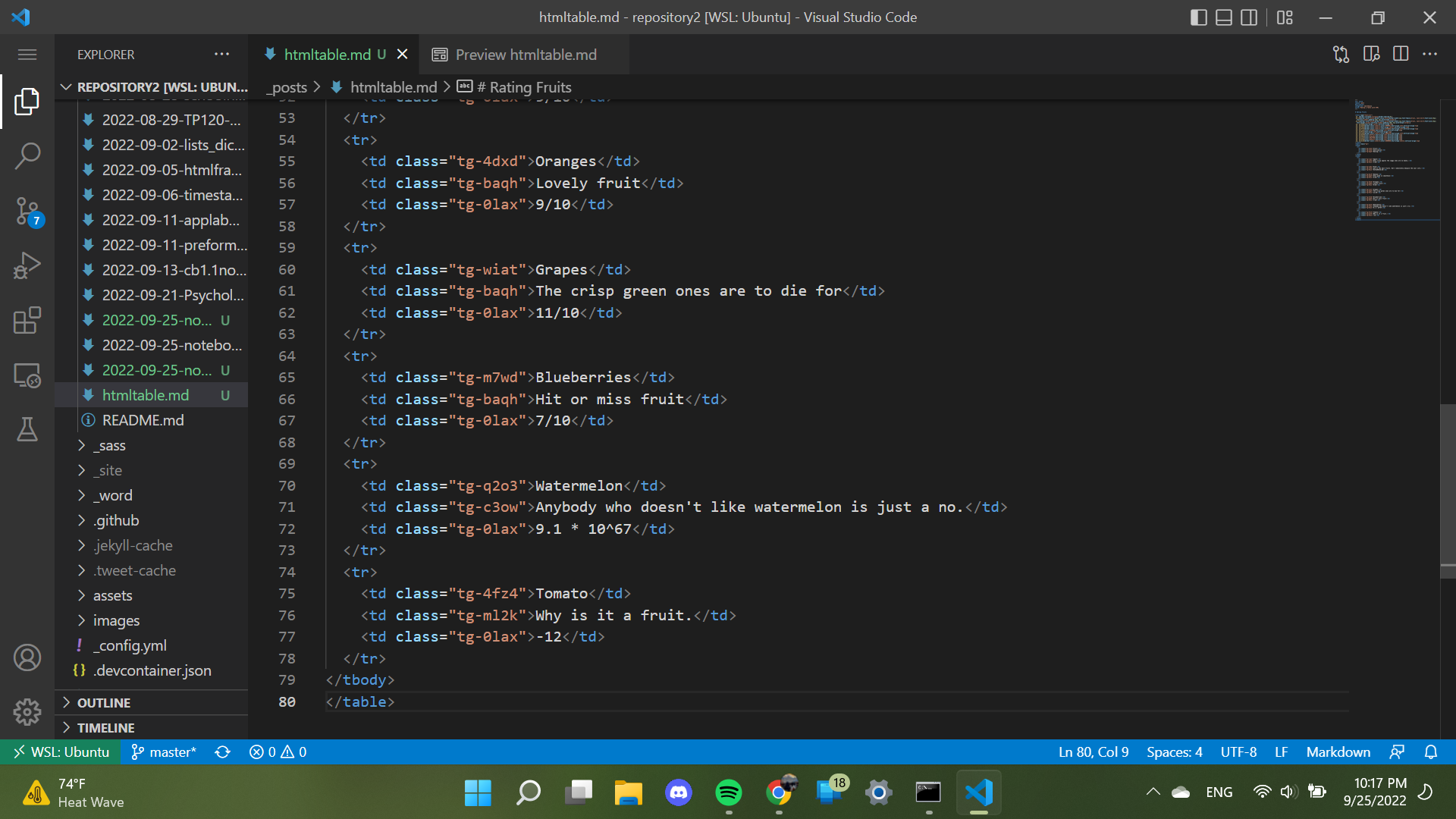Change end of line sequence LF

1282,752
